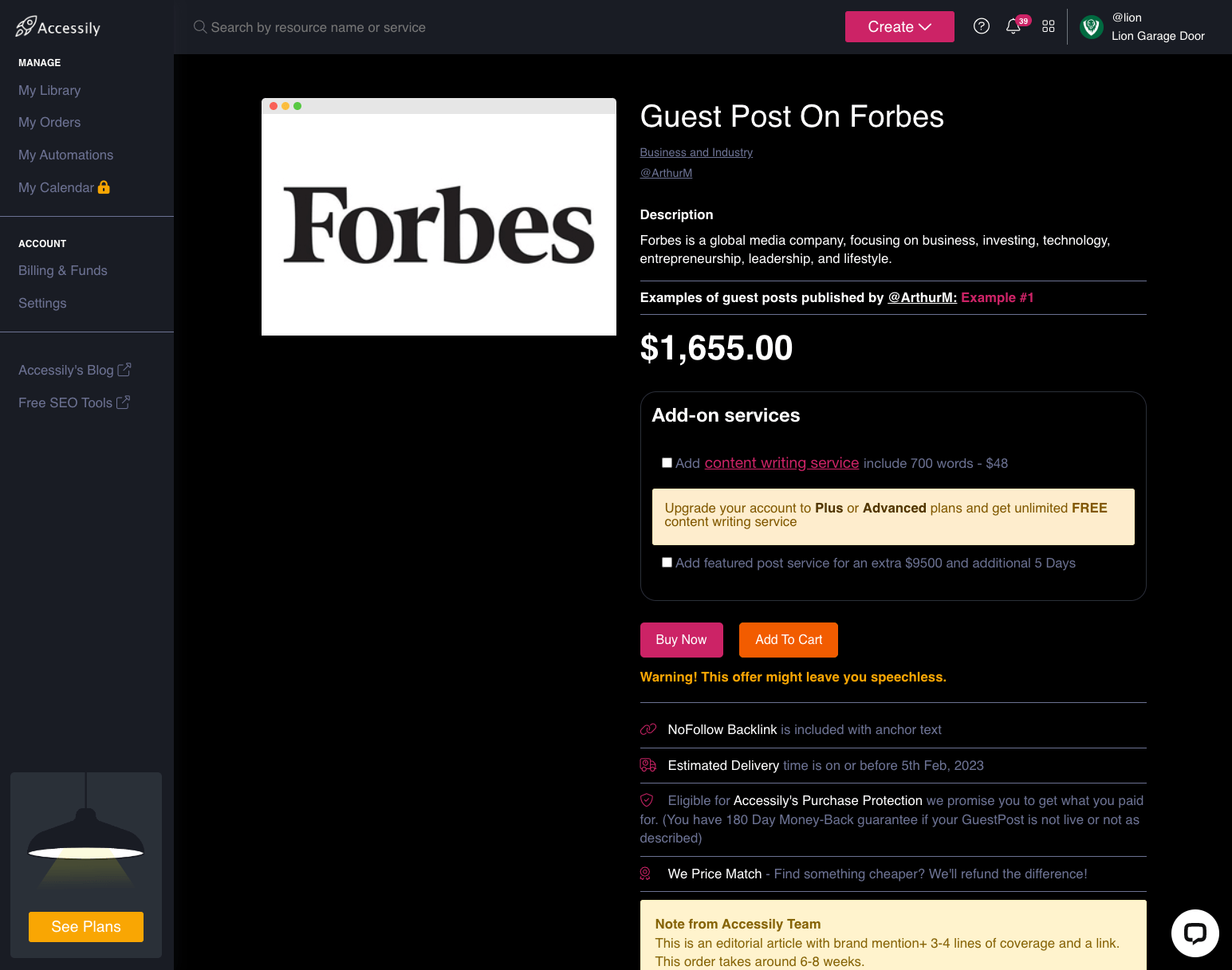Viewport: 1232px width, 970px height.
Task: Open the help icon in the top bar
Action: click(x=981, y=26)
